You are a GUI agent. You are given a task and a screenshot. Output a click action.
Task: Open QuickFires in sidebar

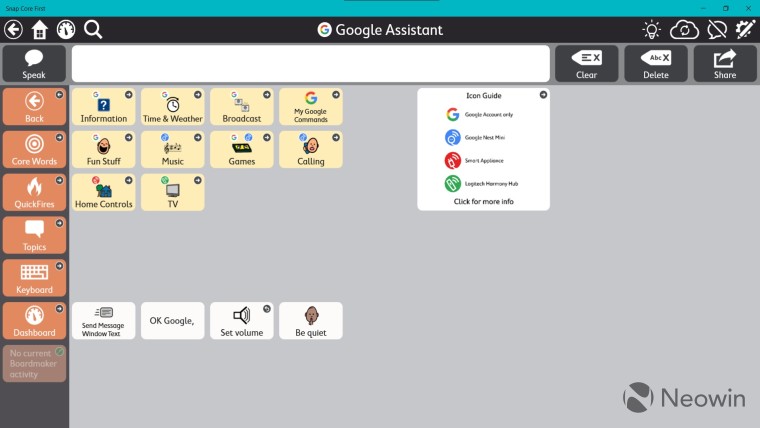point(34,192)
